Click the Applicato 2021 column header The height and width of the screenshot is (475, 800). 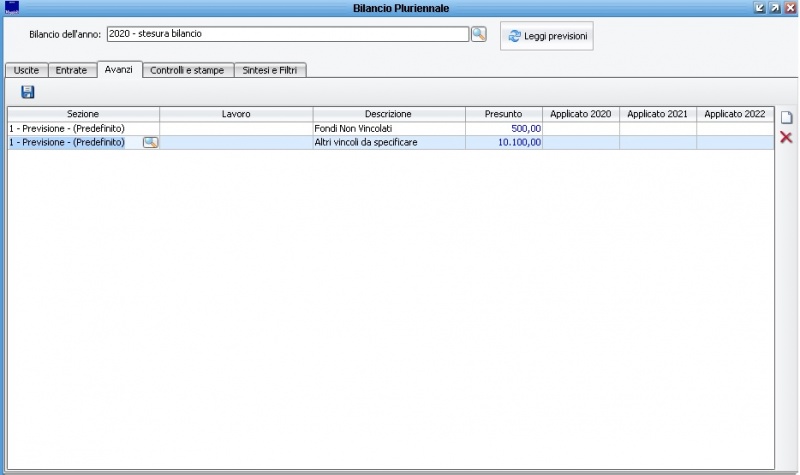[x=658, y=114]
